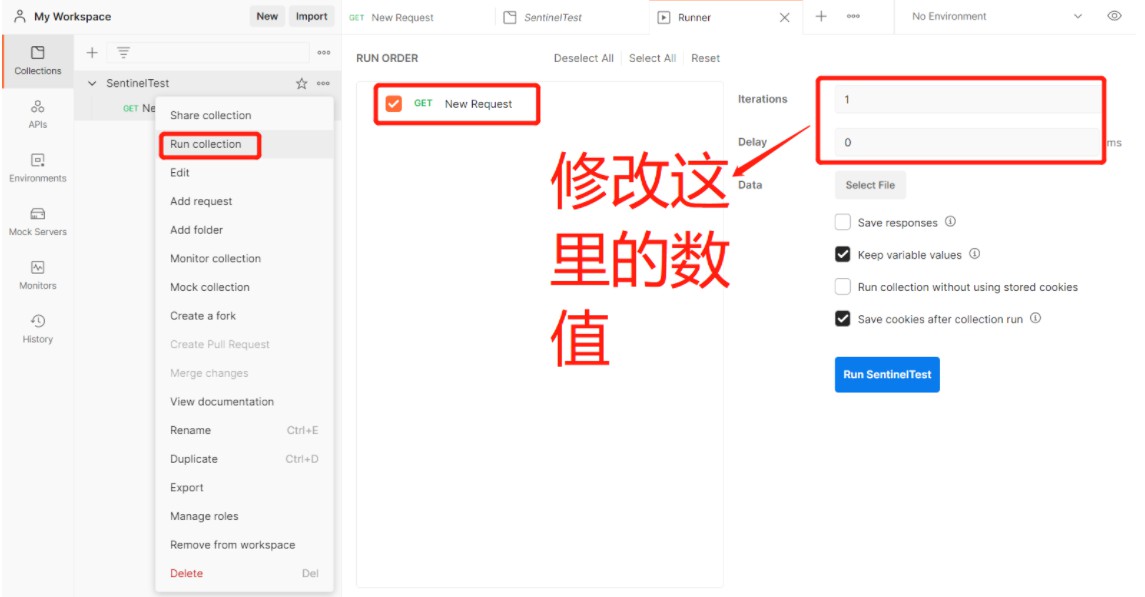
Task: Click Reset in run order
Action: pyautogui.click(x=705, y=58)
